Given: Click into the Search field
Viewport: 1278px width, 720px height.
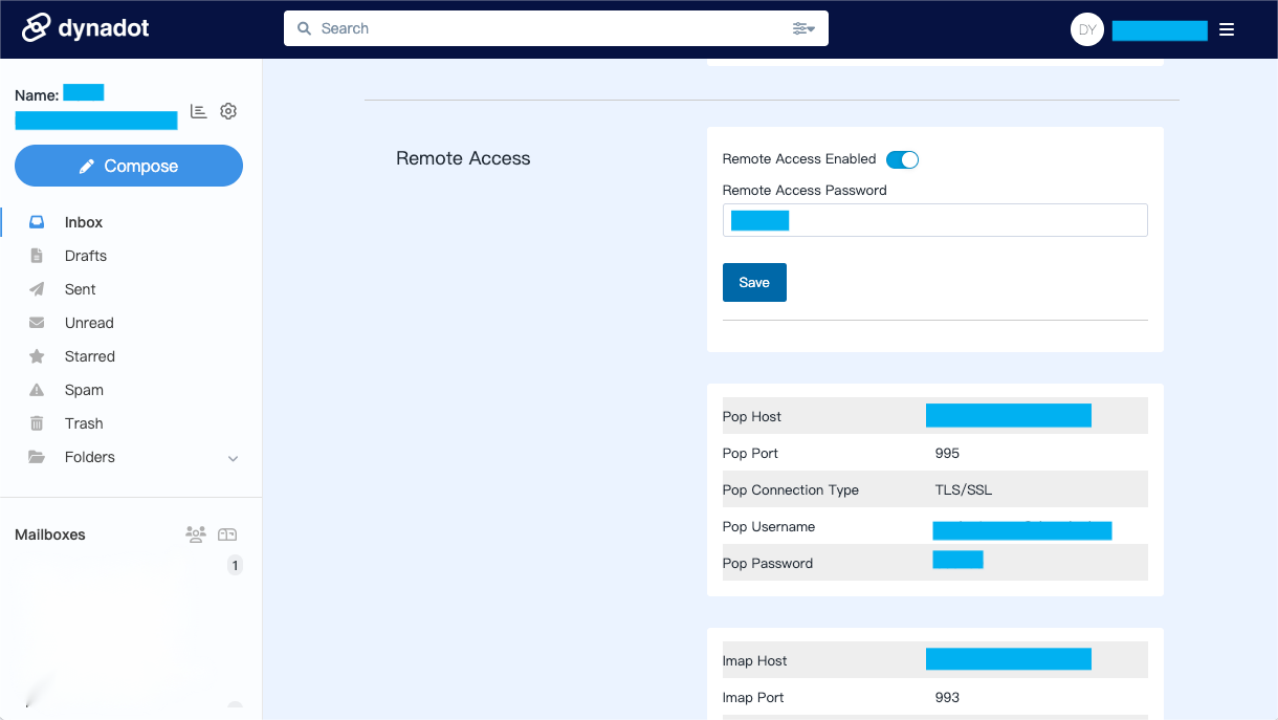Looking at the screenshot, I should (555, 29).
